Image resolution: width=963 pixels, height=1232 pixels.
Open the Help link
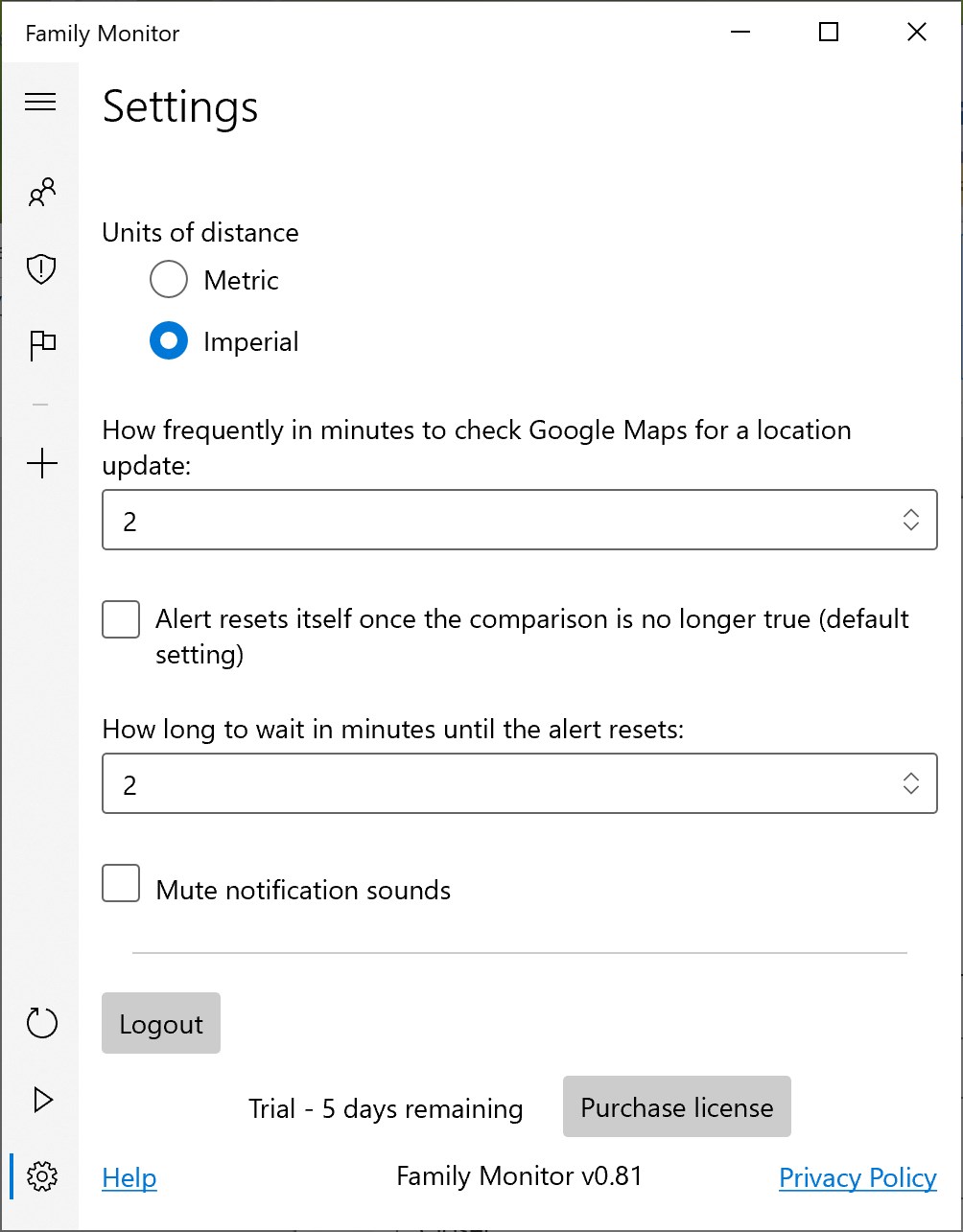click(x=129, y=1177)
